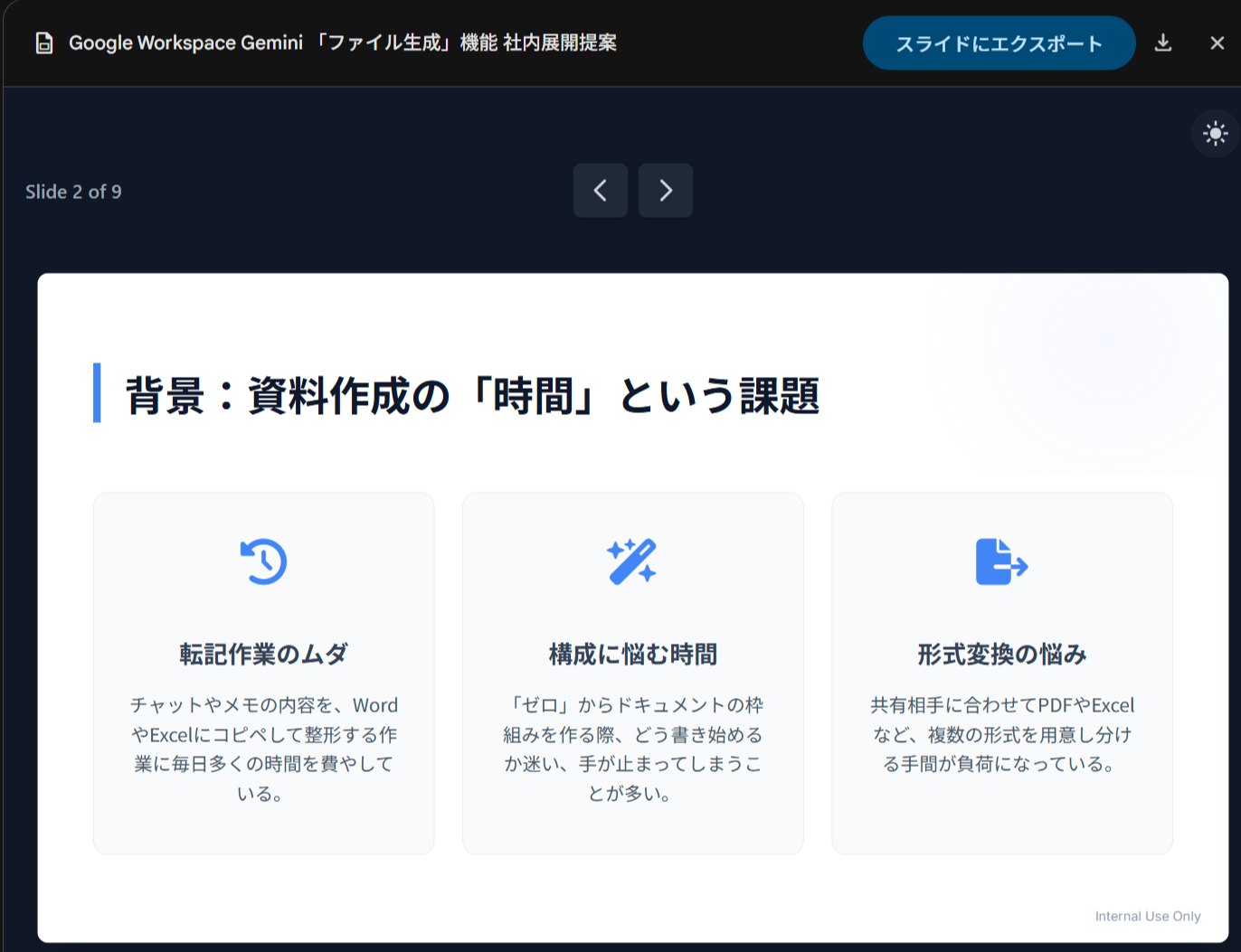
Task: Click the 構成に悩む時間 card title
Action: 632,654
